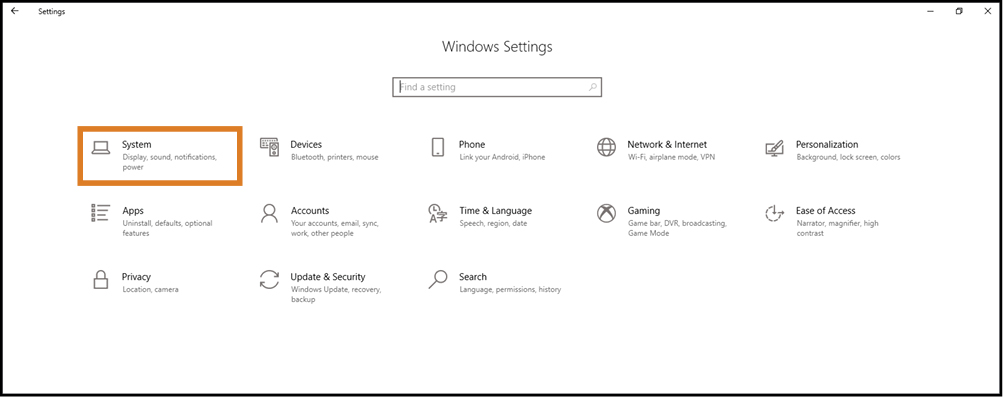Open the Apps list icon
1003x397 pixels.
[x=100, y=214]
